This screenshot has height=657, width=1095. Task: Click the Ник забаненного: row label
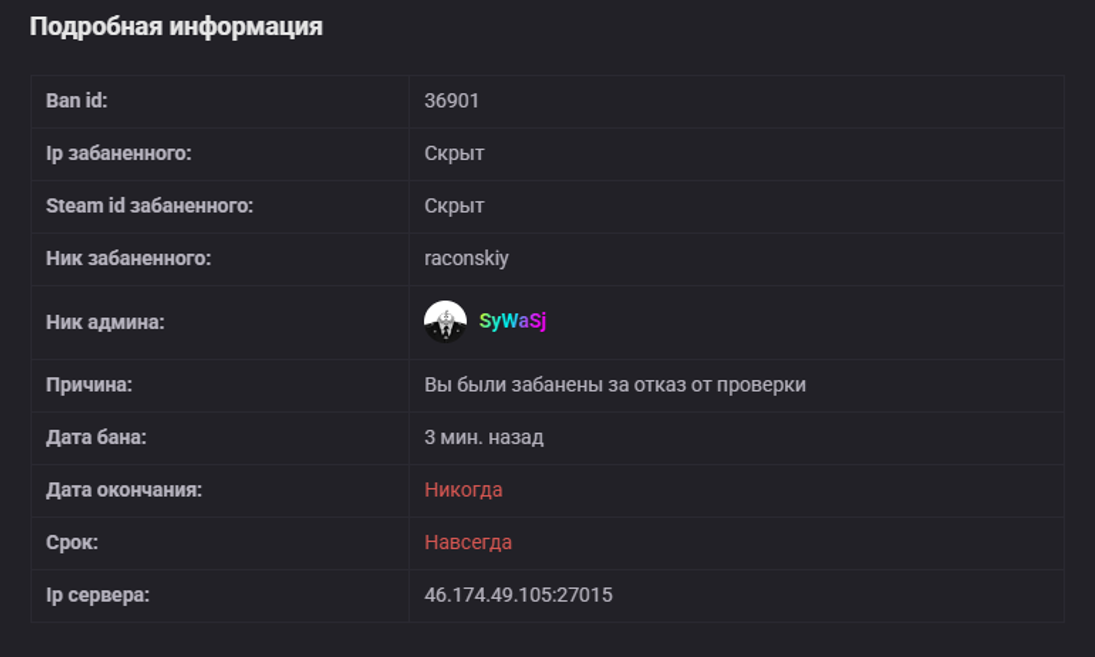coord(128,258)
